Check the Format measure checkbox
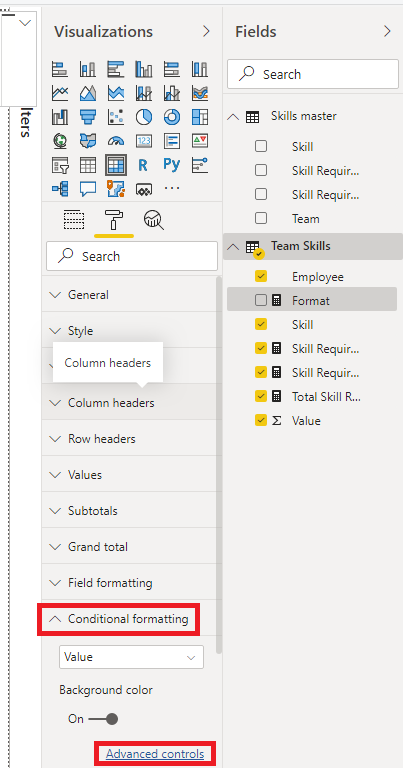 click(261, 300)
